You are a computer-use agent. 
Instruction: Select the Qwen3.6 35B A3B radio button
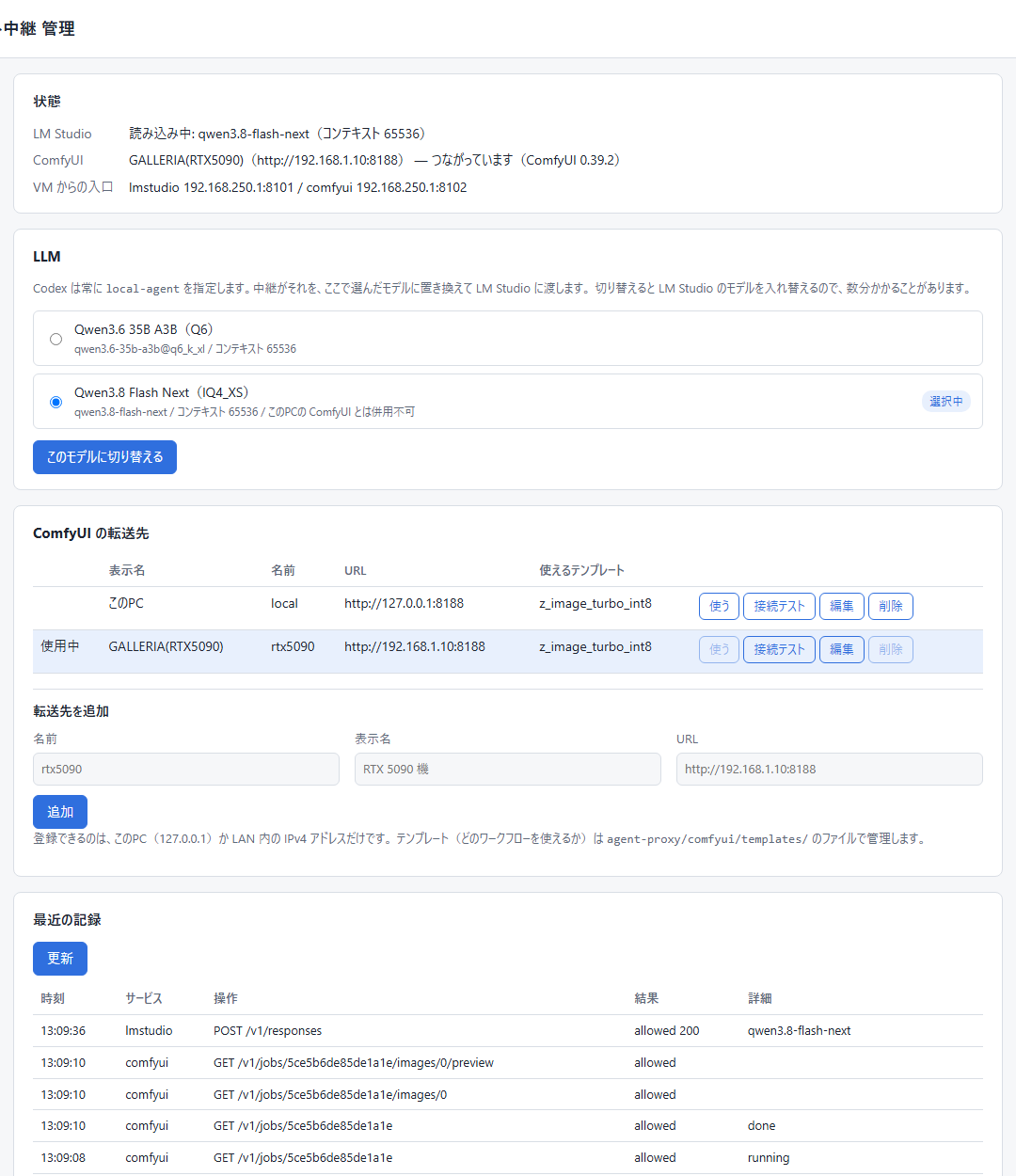coord(56,339)
